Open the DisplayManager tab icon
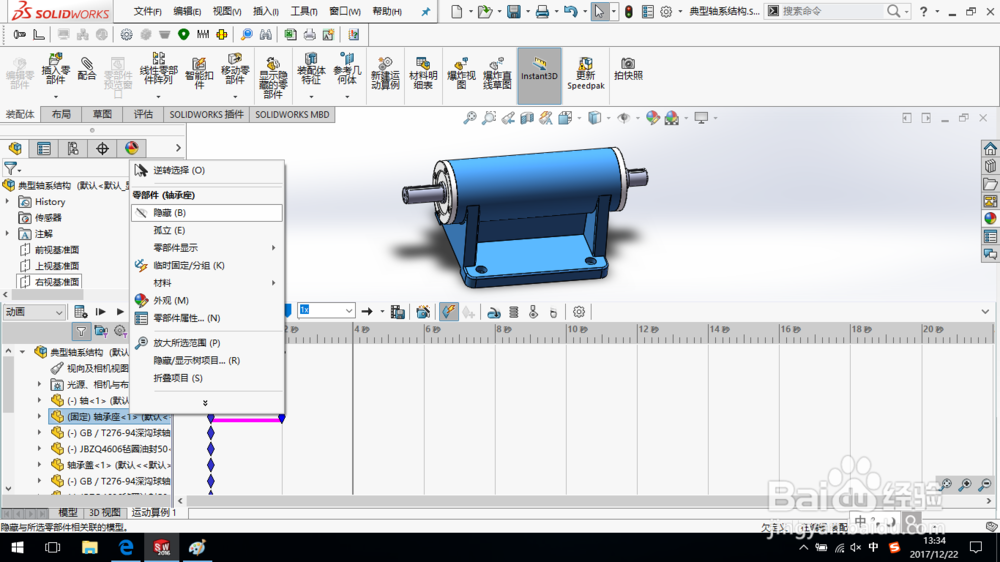This screenshot has width=1000, height=562. click(x=132, y=148)
